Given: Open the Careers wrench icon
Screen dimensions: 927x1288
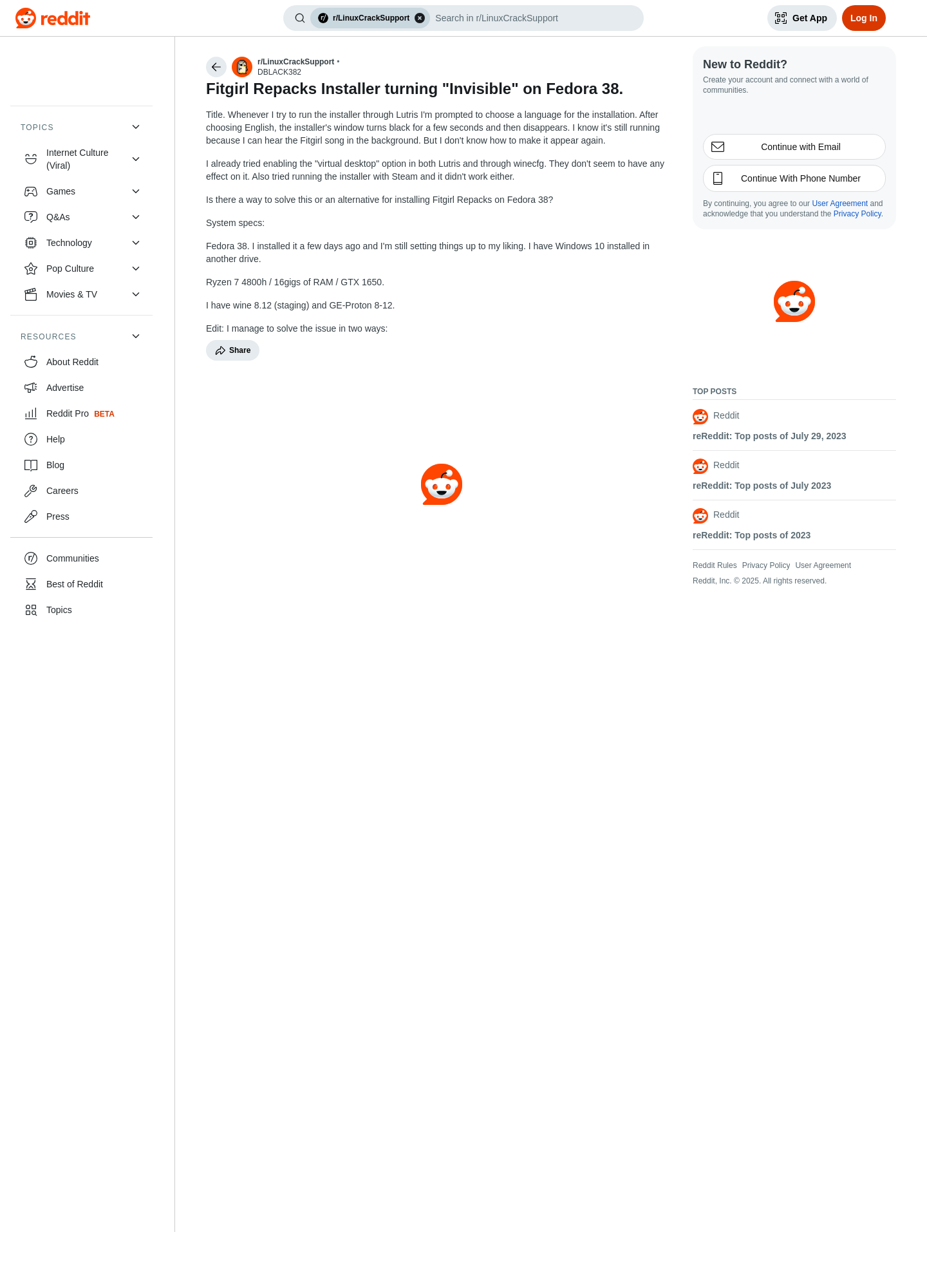Looking at the screenshot, I should [31, 491].
